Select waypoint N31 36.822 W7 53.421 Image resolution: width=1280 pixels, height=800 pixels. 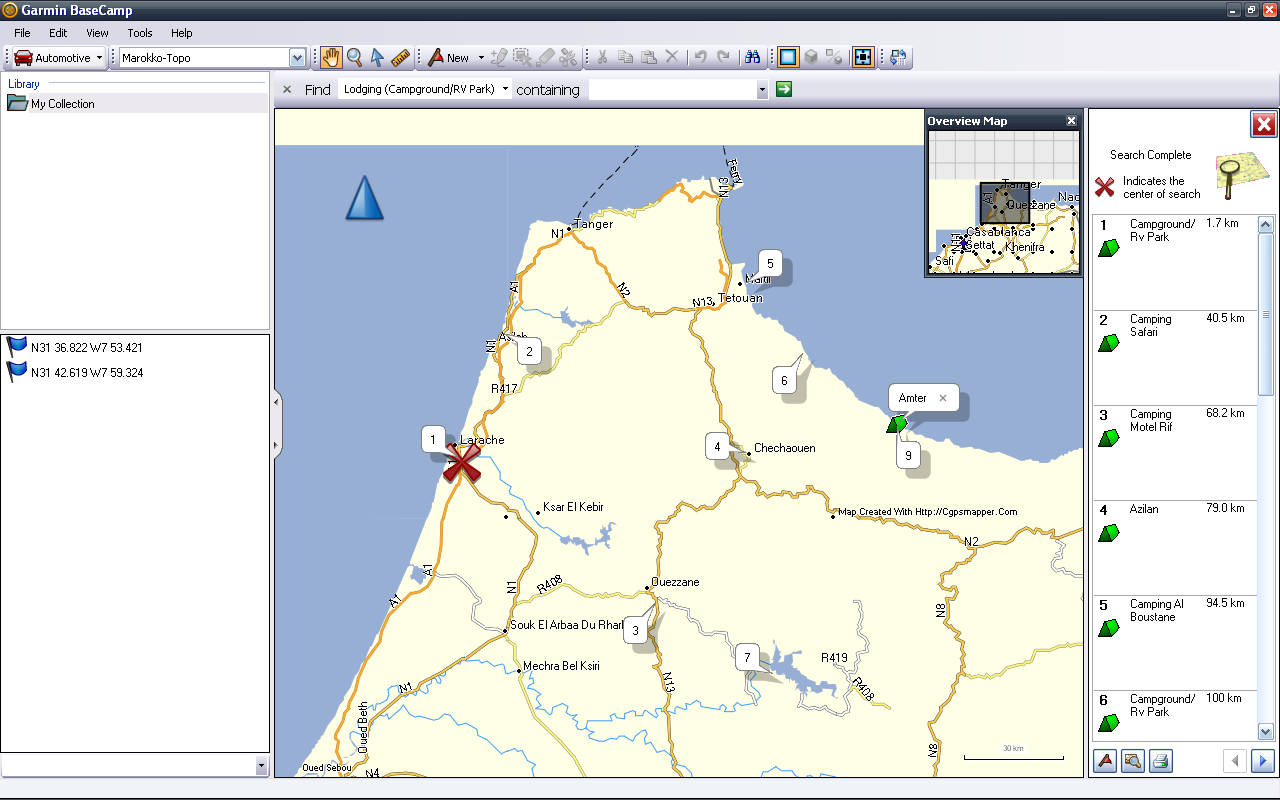[x=86, y=348]
